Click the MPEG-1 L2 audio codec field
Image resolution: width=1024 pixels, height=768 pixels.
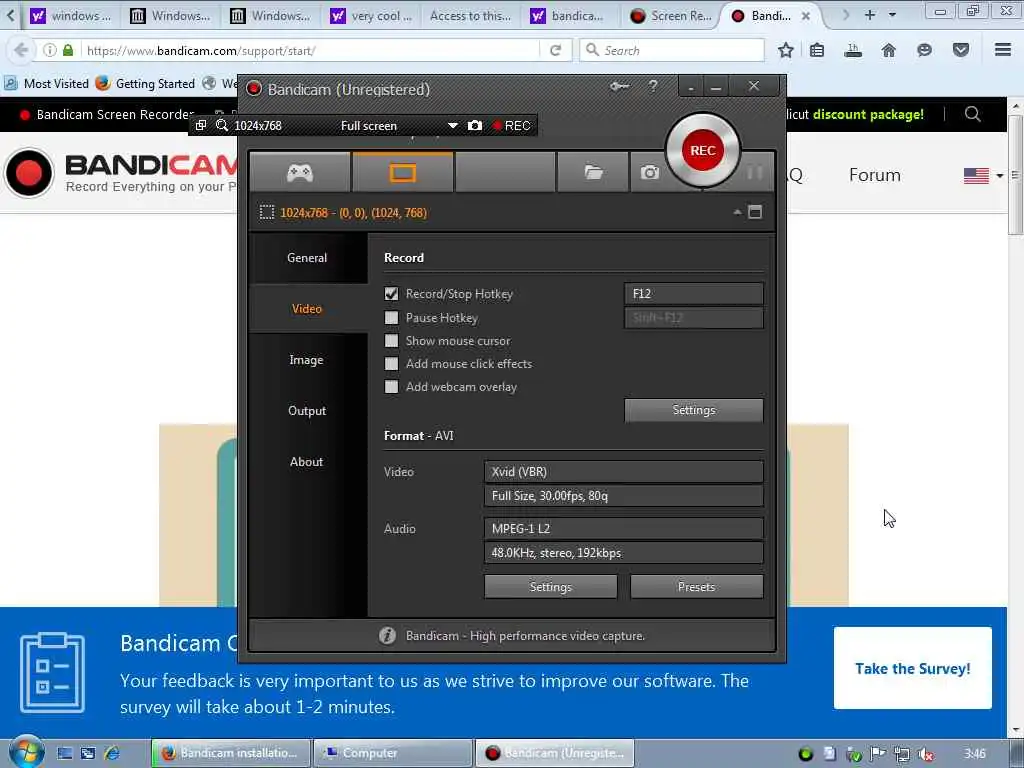(x=624, y=528)
